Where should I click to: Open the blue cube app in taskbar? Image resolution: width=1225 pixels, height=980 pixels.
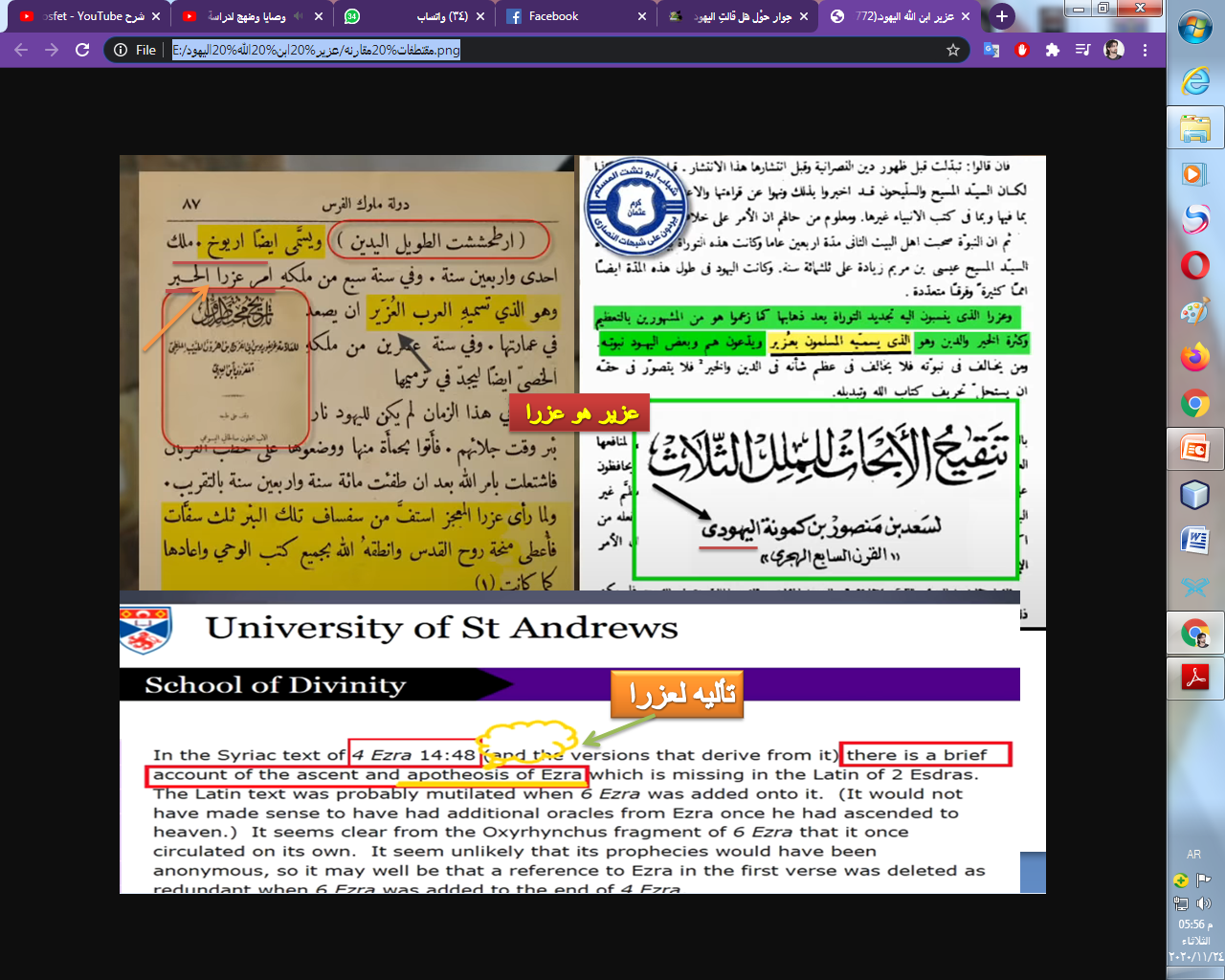pyautogui.click(x=1195, y=495)
